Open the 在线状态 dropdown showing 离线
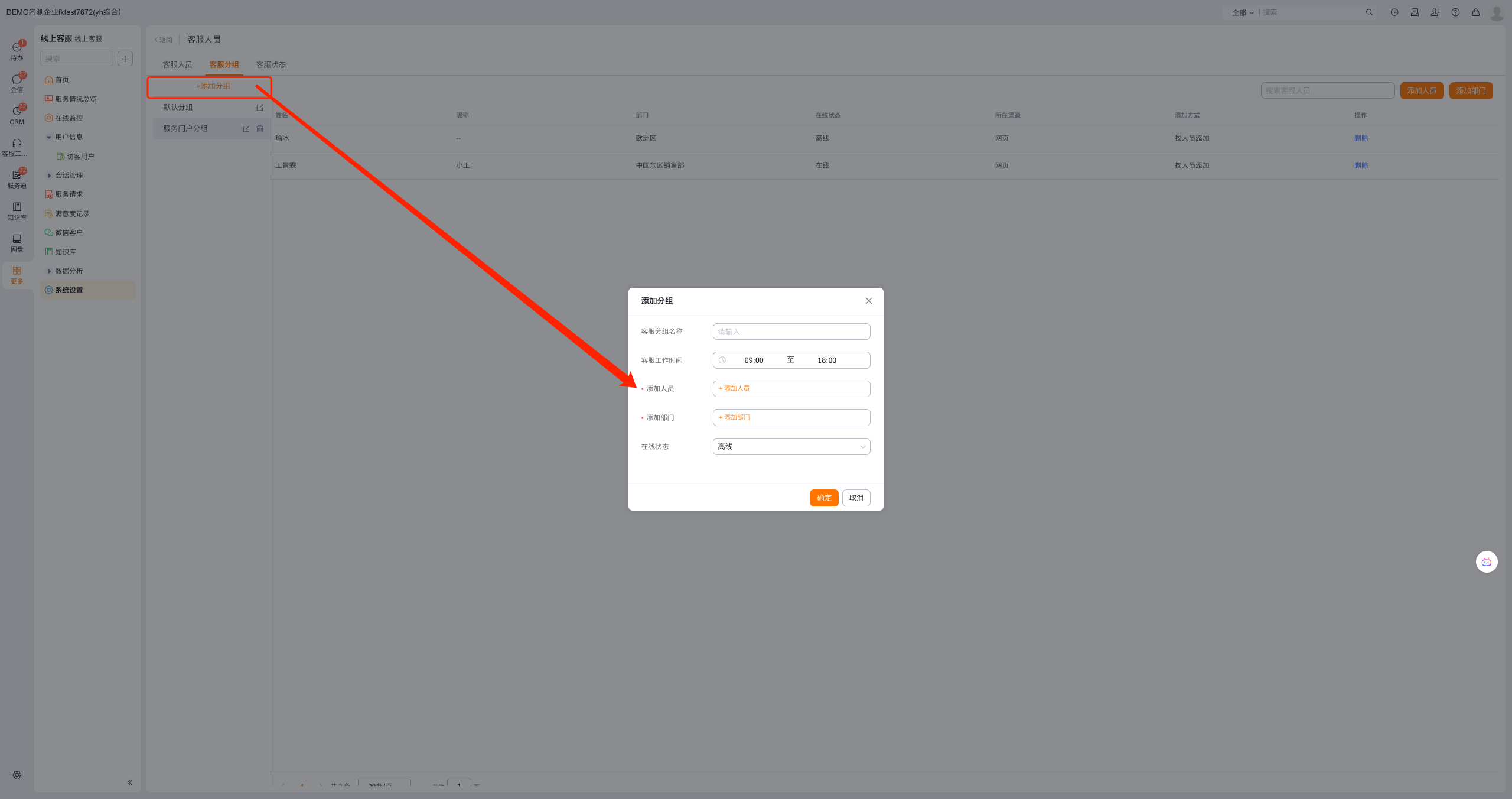This screenshot has height=799, width=1512. [x=791, y=446]
